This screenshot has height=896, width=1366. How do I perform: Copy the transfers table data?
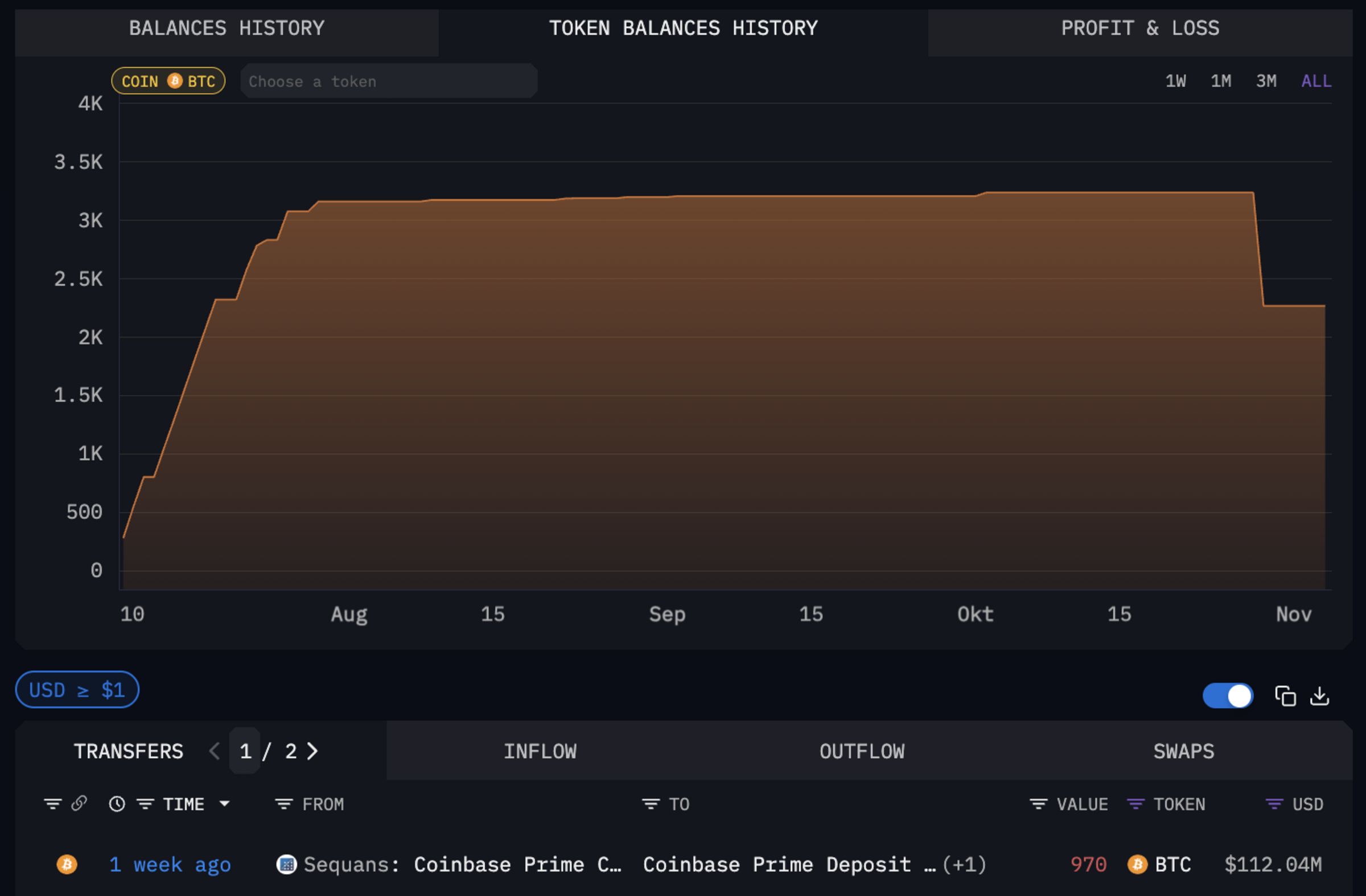click(x=1286, y=696)
